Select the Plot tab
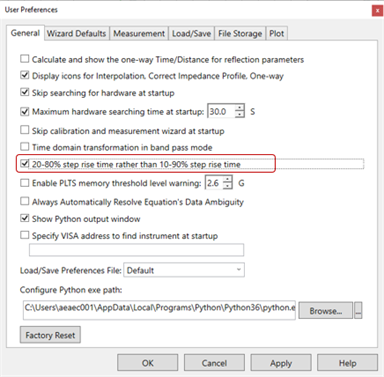Screen dimensions: 384x377 point(277,34)
